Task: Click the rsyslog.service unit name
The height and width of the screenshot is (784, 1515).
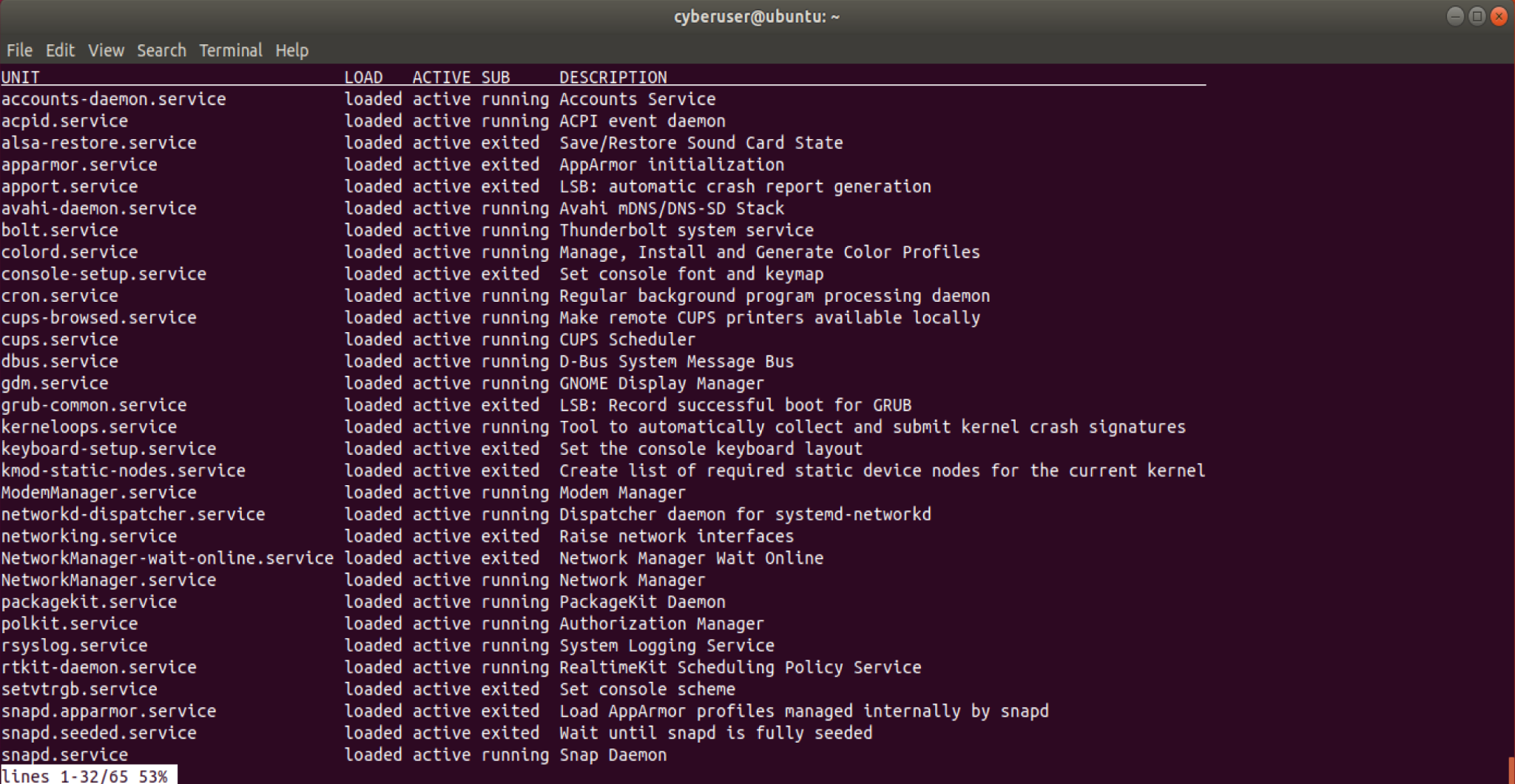Action: pyautogui.click(x=74, y=646)
